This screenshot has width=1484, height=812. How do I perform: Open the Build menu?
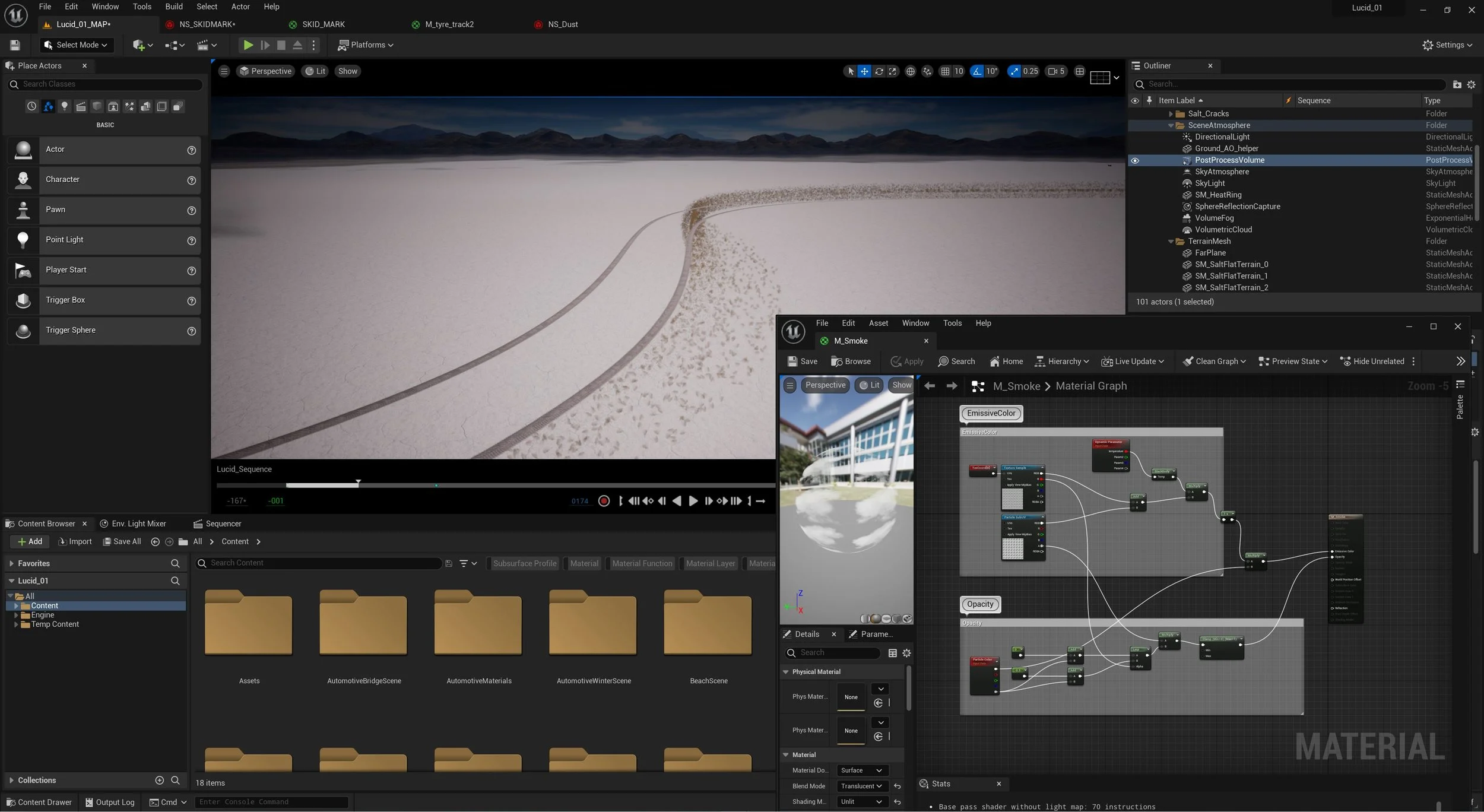coord(173,7)
